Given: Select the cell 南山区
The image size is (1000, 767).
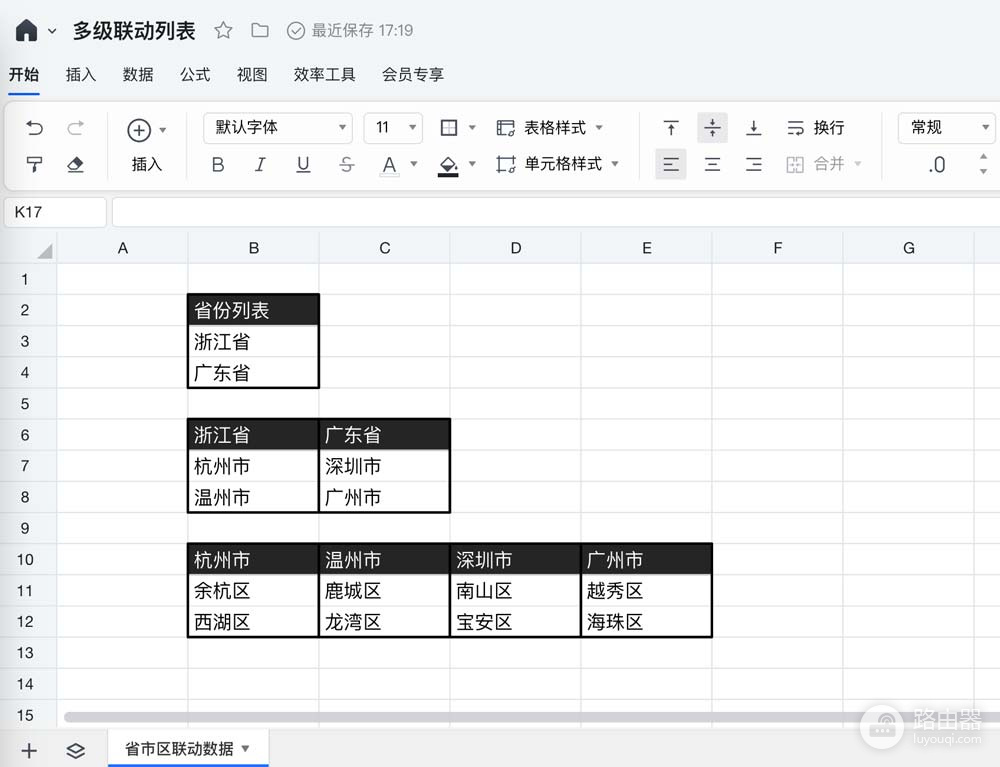Looking at the screenshot, I should [x=515, y=591].
